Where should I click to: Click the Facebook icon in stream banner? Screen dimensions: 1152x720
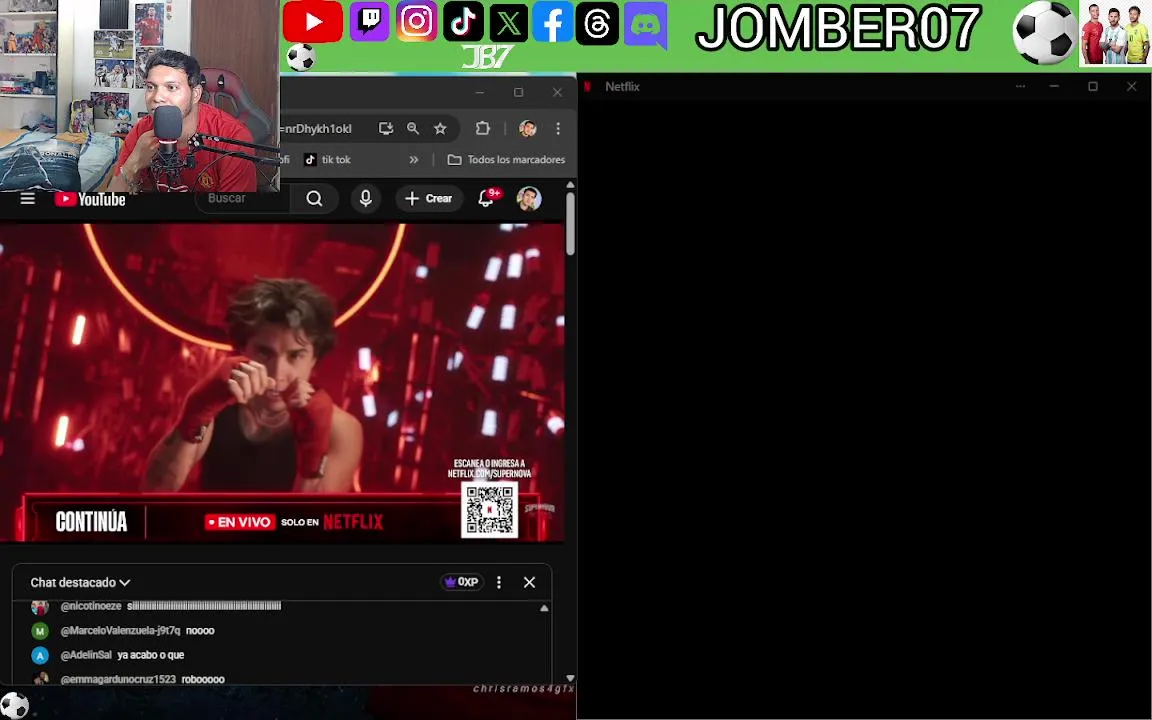(x=552, y=22)
